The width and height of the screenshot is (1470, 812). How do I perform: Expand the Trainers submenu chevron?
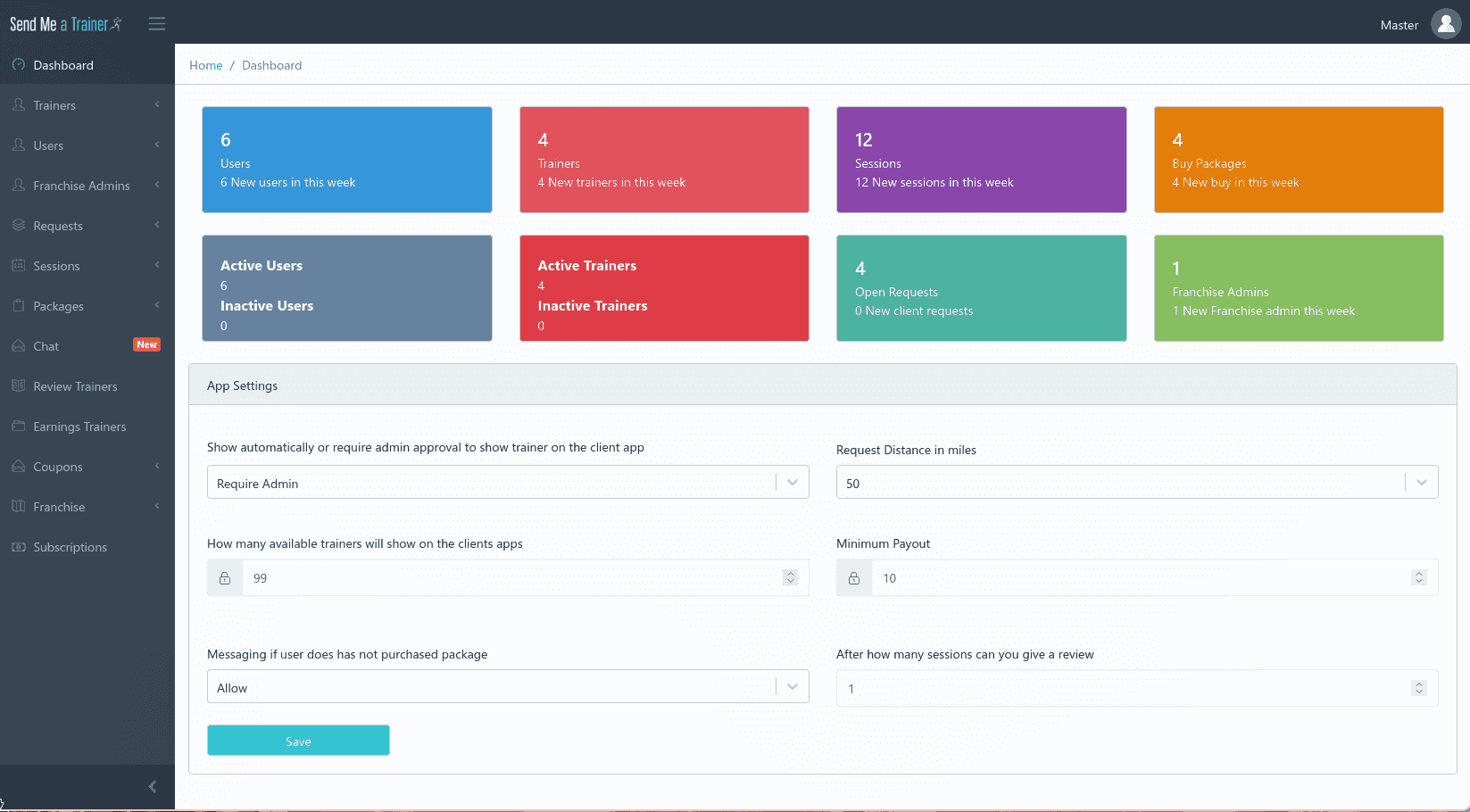tap(157, 104)
